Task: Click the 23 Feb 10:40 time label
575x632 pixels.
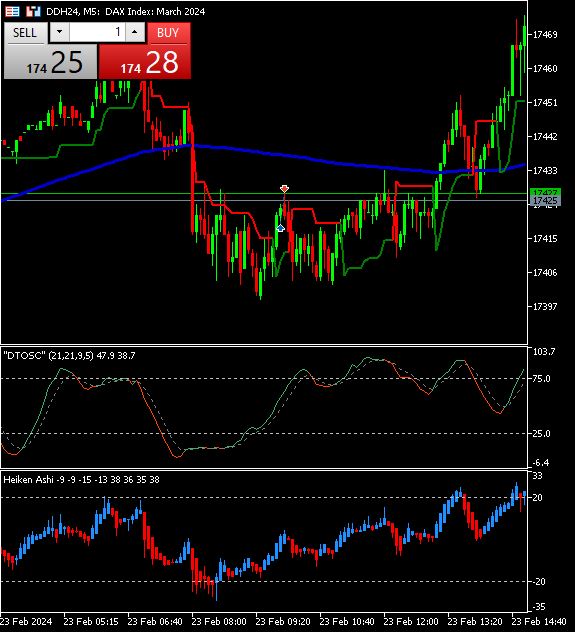Action: click(347, 622)
